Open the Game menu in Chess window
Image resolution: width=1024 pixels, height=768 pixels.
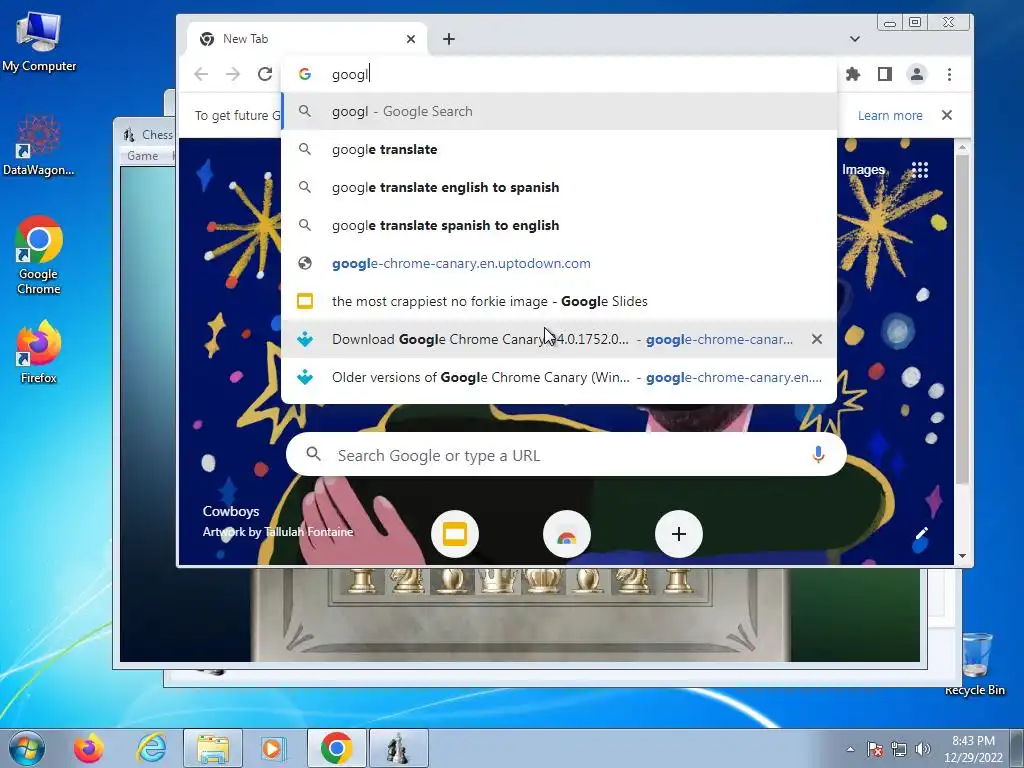coord(142,156)
